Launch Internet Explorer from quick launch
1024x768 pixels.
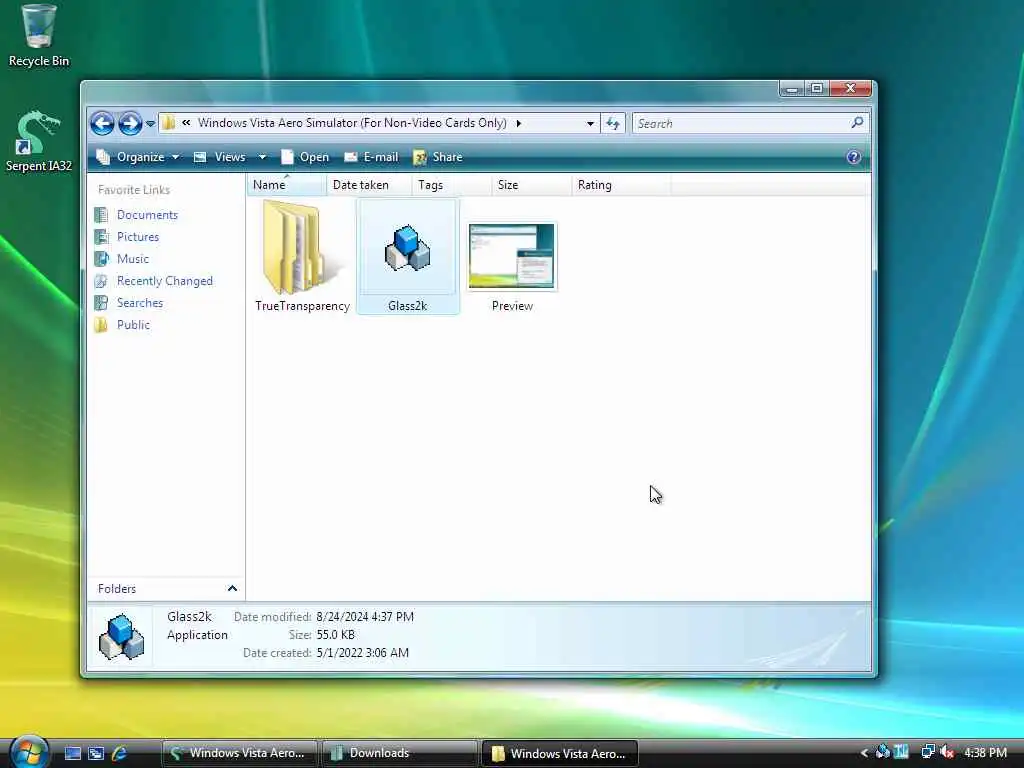coord(120,753)
